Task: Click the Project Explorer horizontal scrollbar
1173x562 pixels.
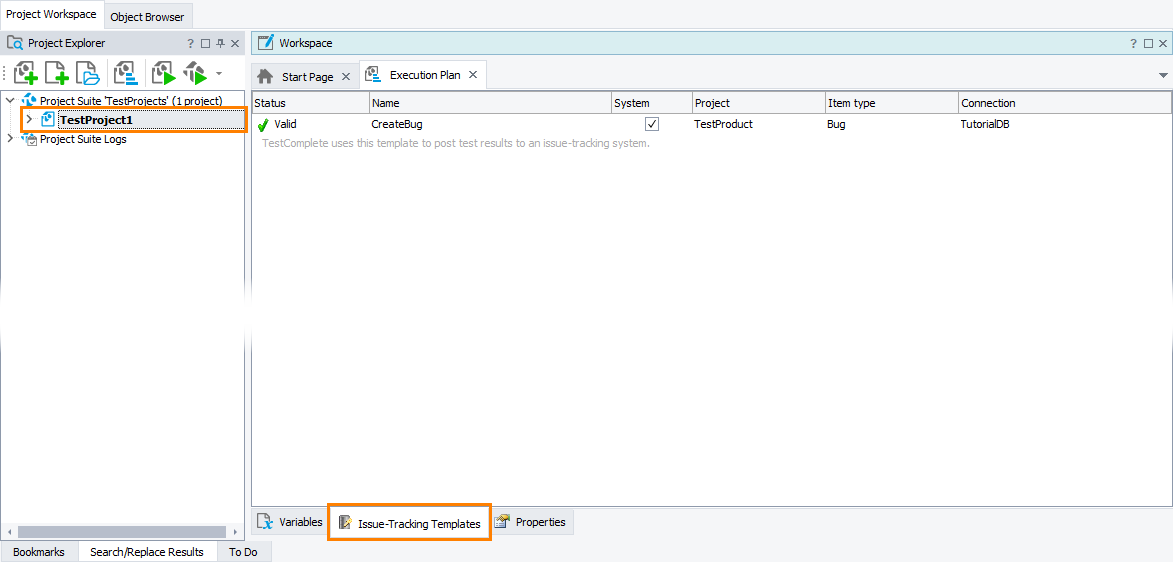Action: tap(122, 532)
